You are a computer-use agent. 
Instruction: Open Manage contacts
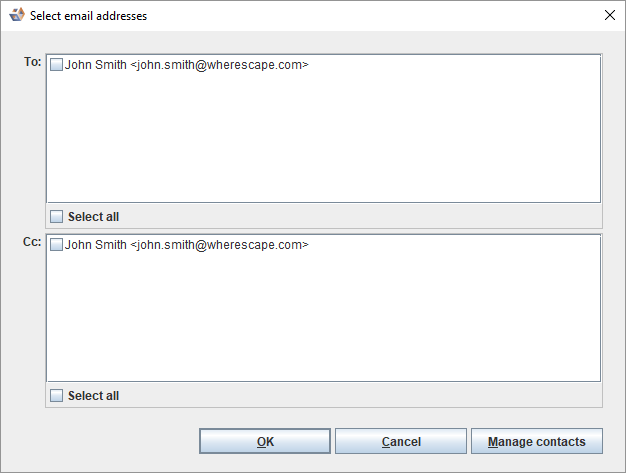(x=536, y=441)
